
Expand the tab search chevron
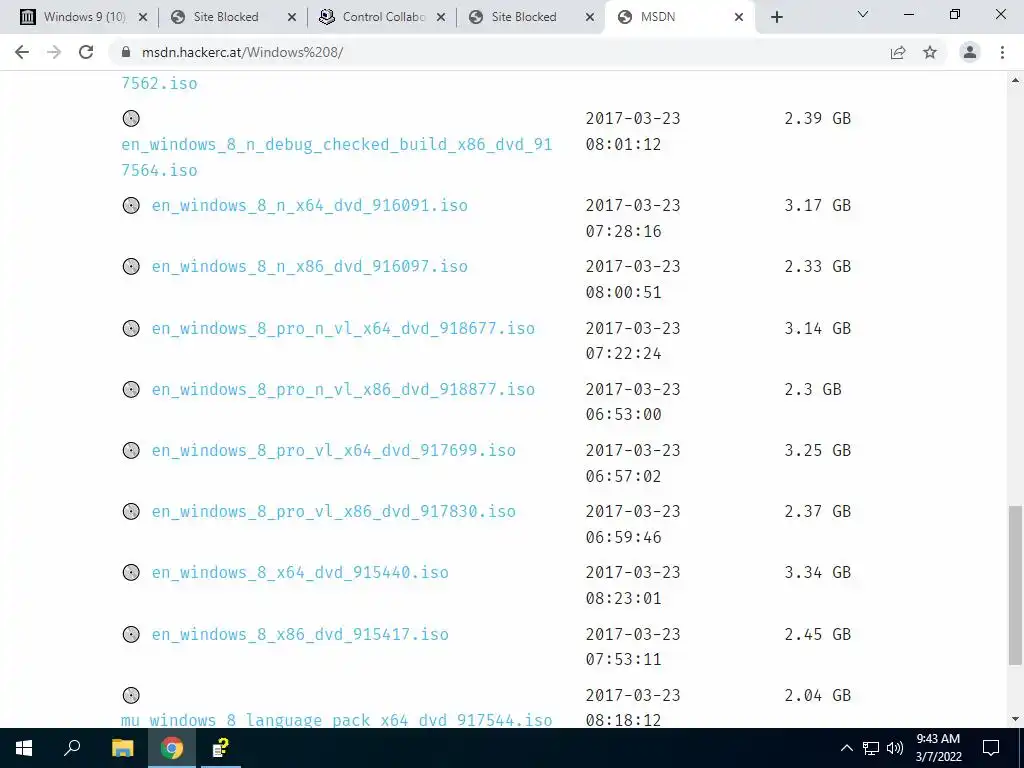(863, 14)
